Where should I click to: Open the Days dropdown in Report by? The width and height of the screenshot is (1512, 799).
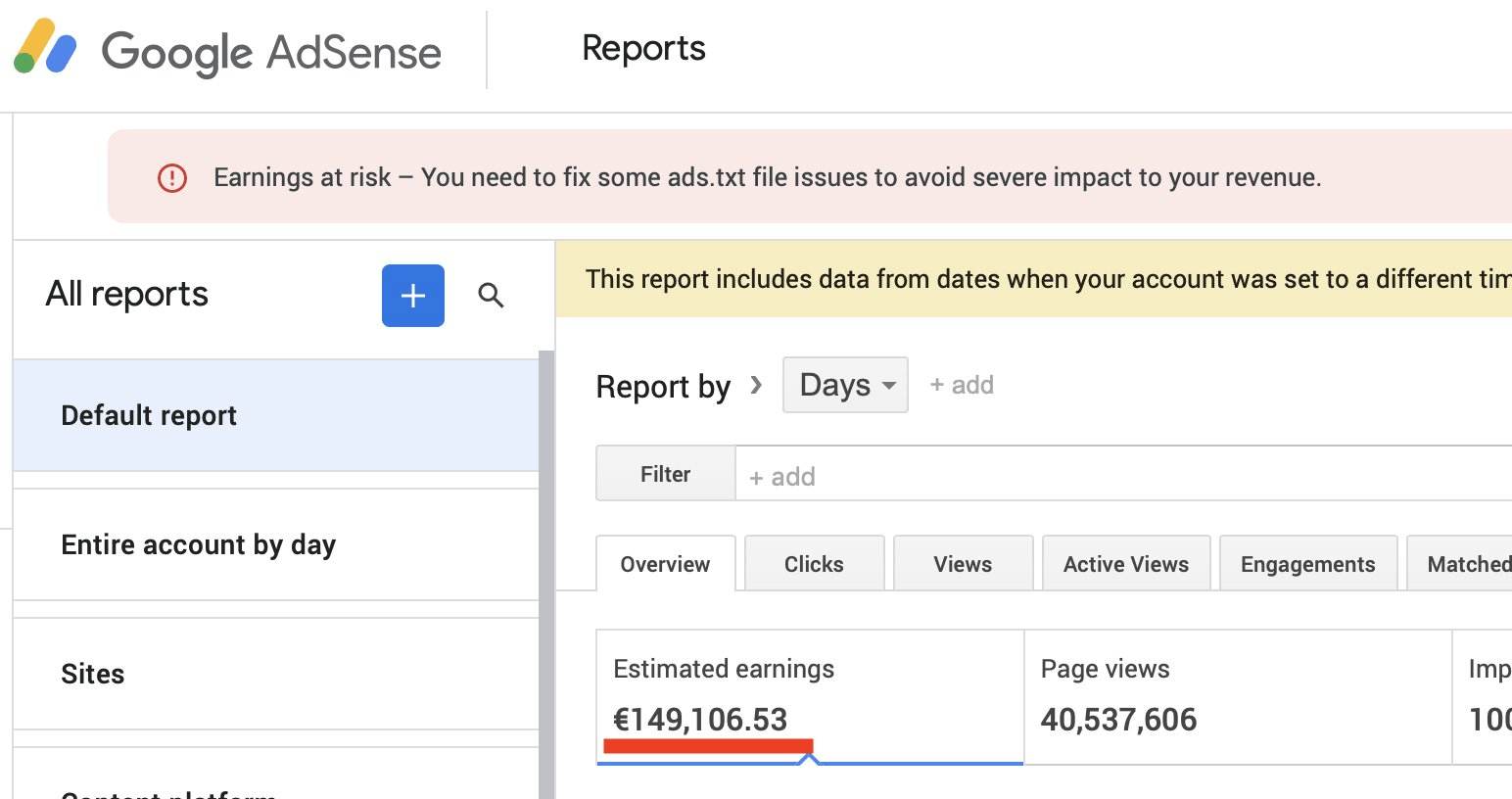point(845,385)
